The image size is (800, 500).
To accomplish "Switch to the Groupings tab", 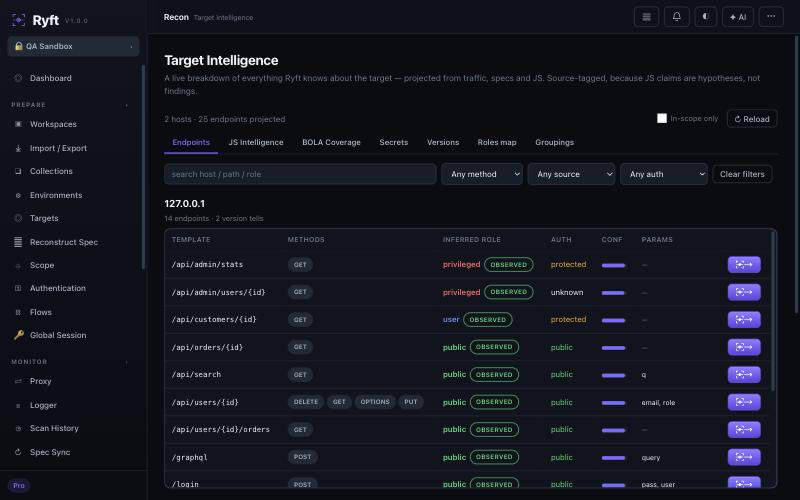I will [554, 142].
